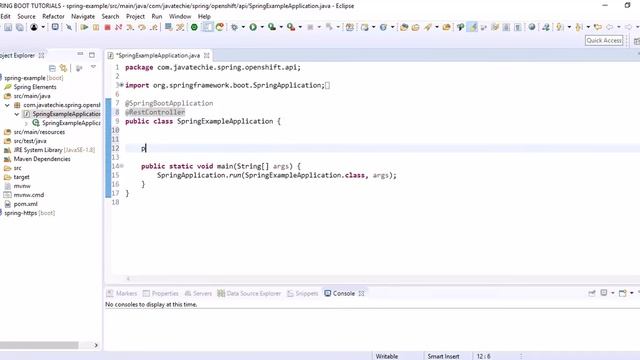Image resolution: width=640 pixels, height=360 pixels.
Task: Click the Open Perspective icon near Quick Access
Action: point(636,41)
